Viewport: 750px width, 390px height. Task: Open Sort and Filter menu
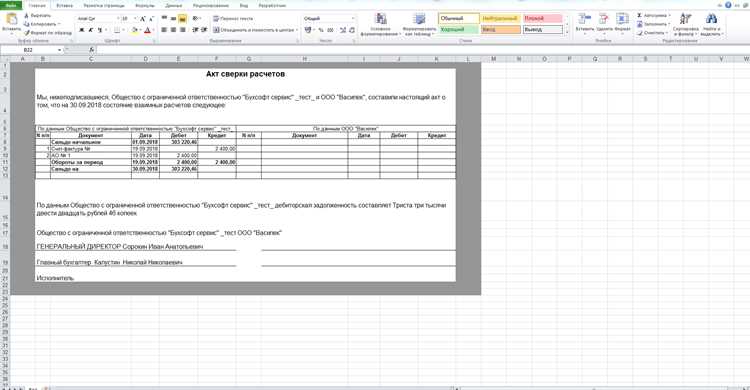click(x=685, y=25)
